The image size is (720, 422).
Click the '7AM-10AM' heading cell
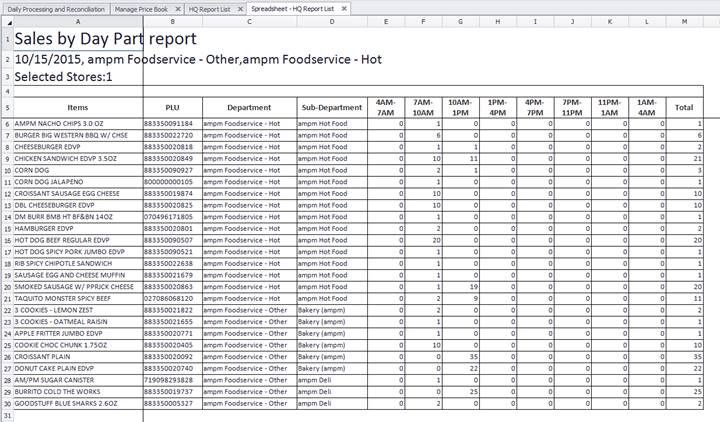click(423, 107)
